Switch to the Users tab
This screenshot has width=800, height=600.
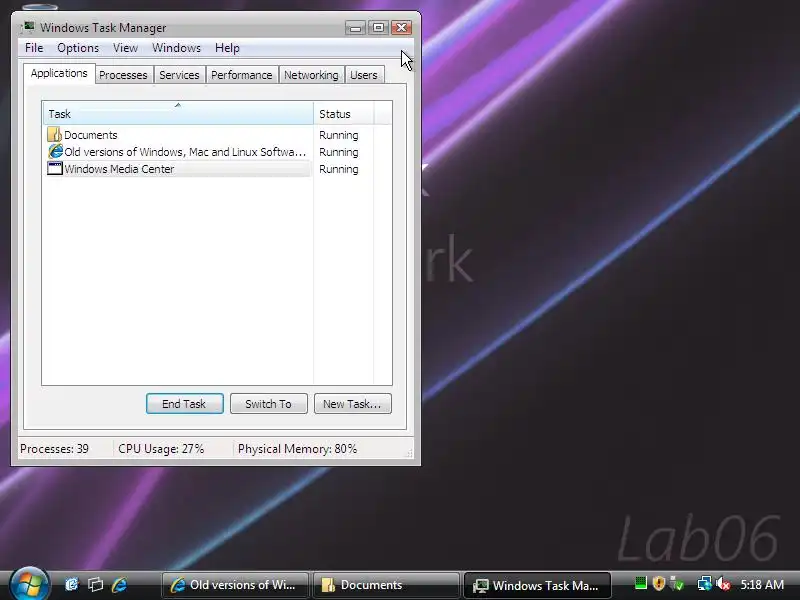364,75
